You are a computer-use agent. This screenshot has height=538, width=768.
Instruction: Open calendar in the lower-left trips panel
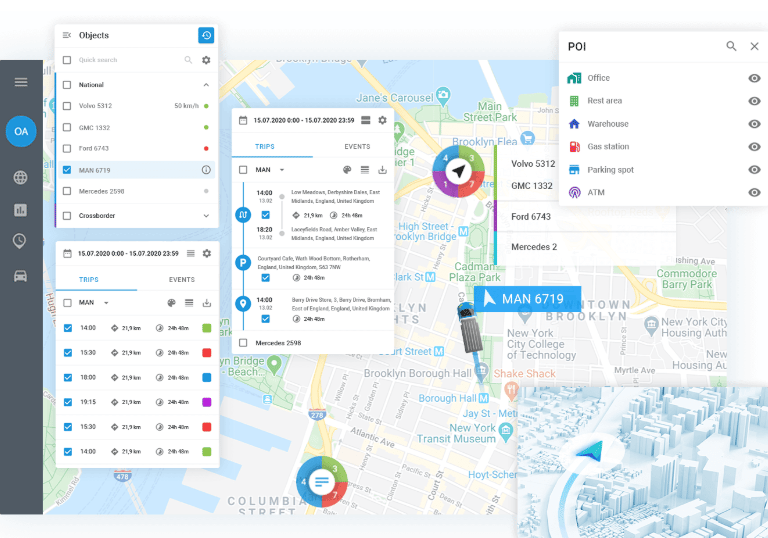pos(68,253)
